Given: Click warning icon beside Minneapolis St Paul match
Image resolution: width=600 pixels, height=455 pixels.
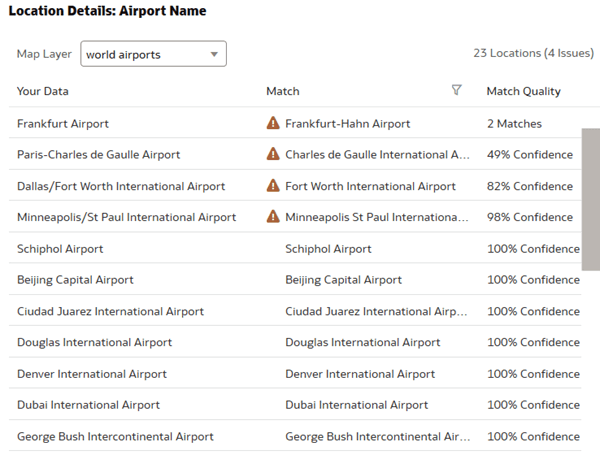Looking at the screenshot, I should [273, 217].
